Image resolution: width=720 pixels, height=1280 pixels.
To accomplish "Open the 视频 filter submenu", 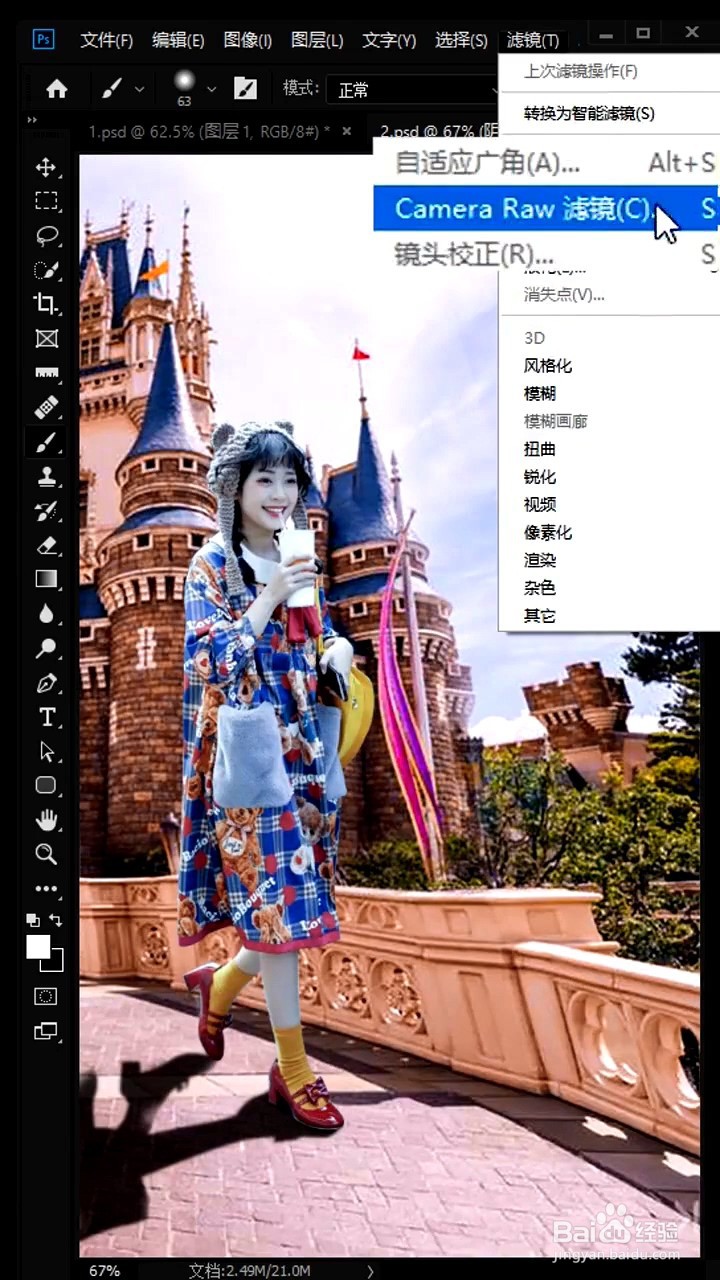I will tap(540, 505).
